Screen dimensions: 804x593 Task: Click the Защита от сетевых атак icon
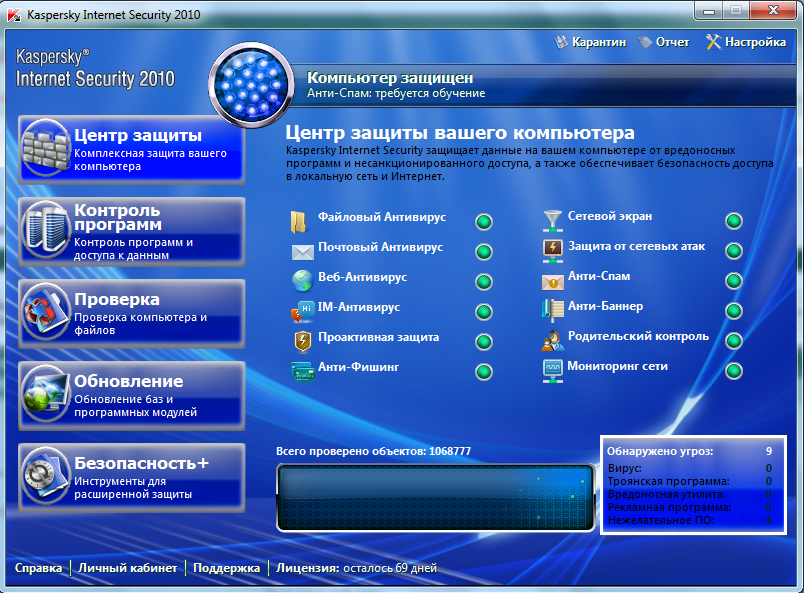pos(553,251)
